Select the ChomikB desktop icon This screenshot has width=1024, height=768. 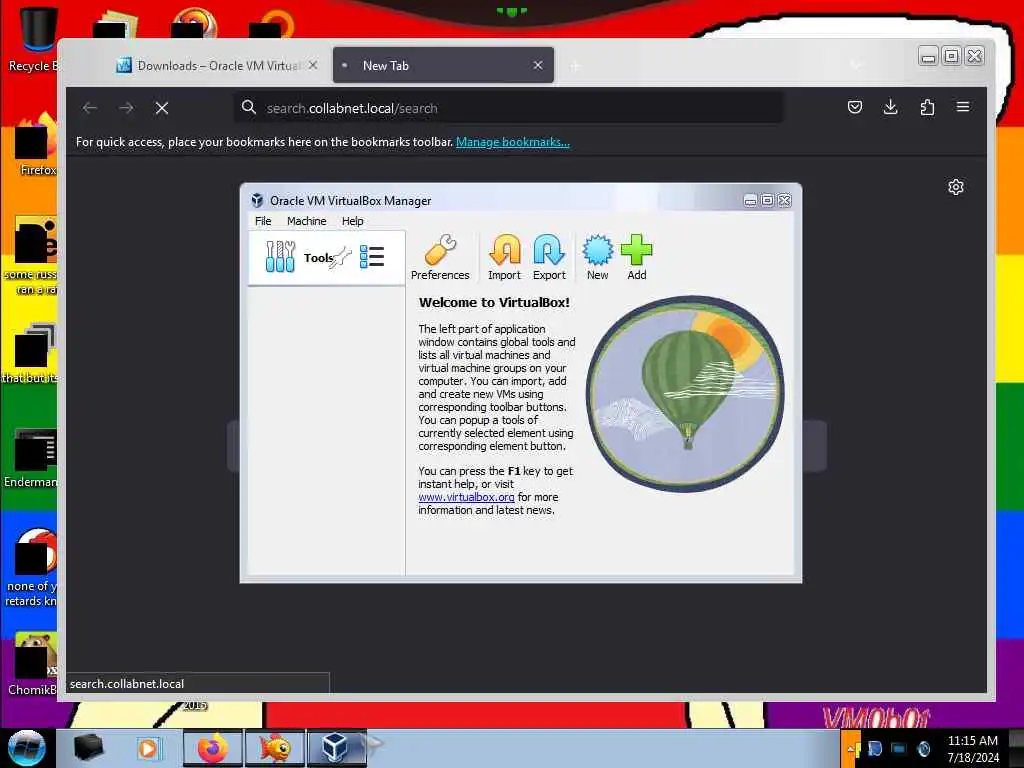point(33,664)
